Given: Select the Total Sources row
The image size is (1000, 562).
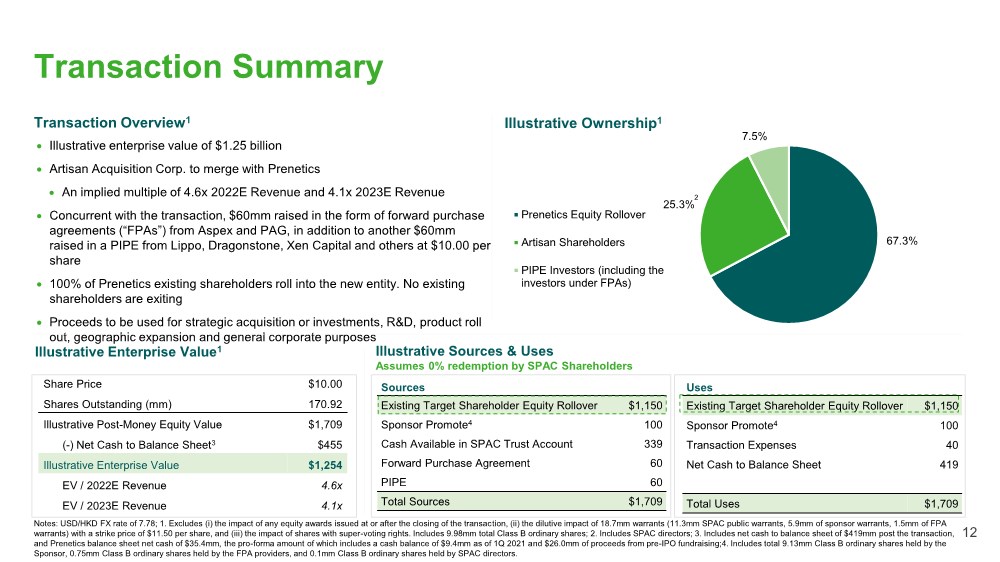Looking at the screenshot, I should (x=521, y=501).
